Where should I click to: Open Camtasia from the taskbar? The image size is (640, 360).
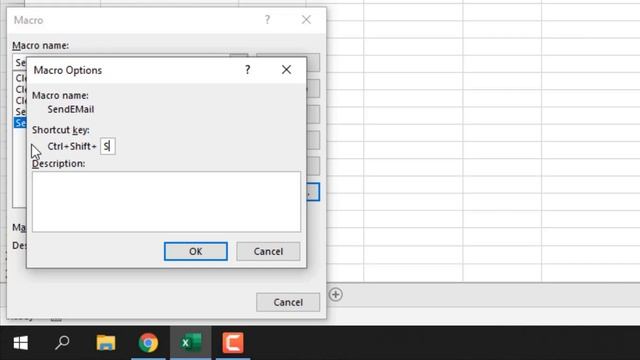pos(233,343)
